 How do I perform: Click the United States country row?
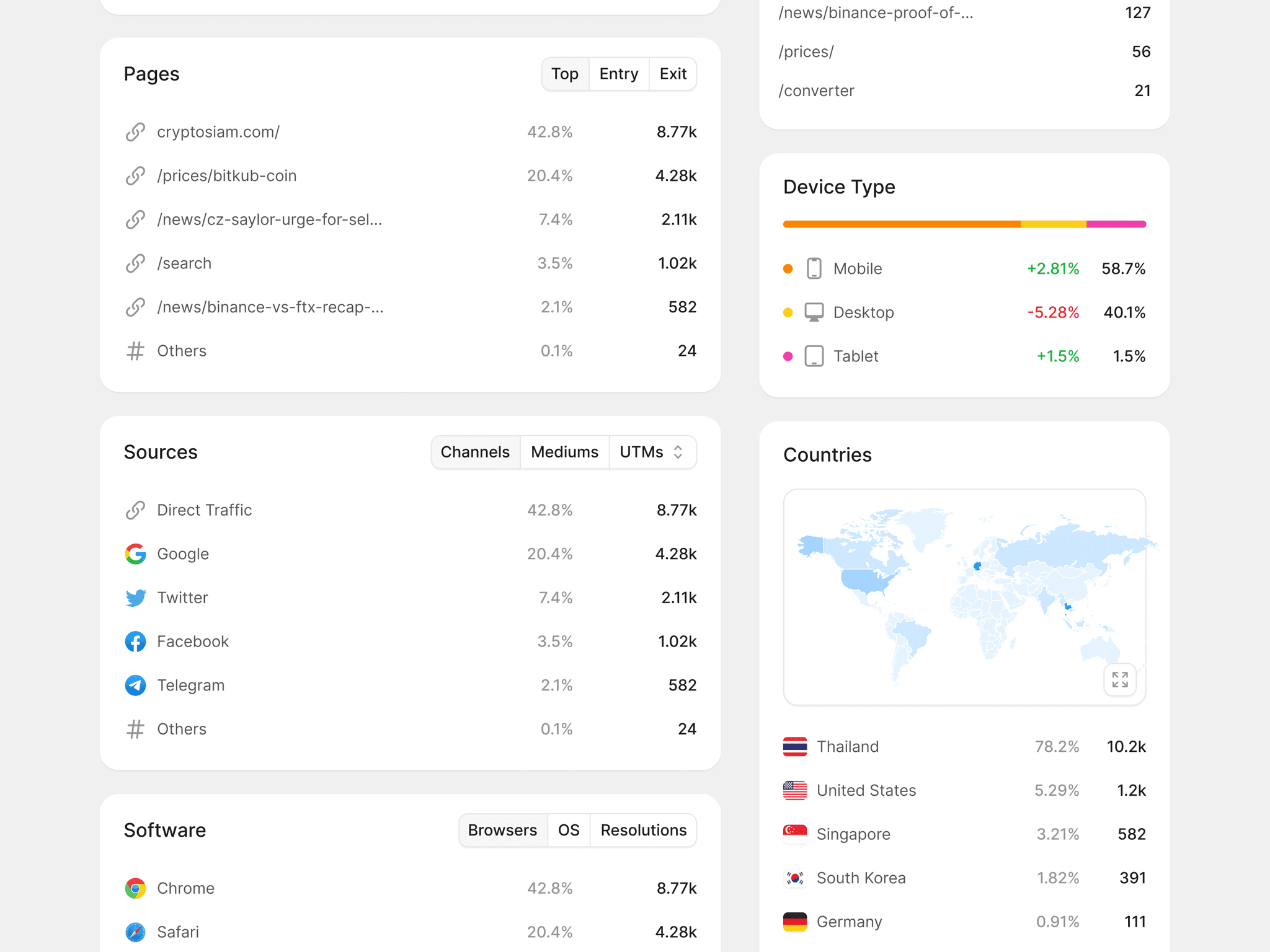pos(866,790)
